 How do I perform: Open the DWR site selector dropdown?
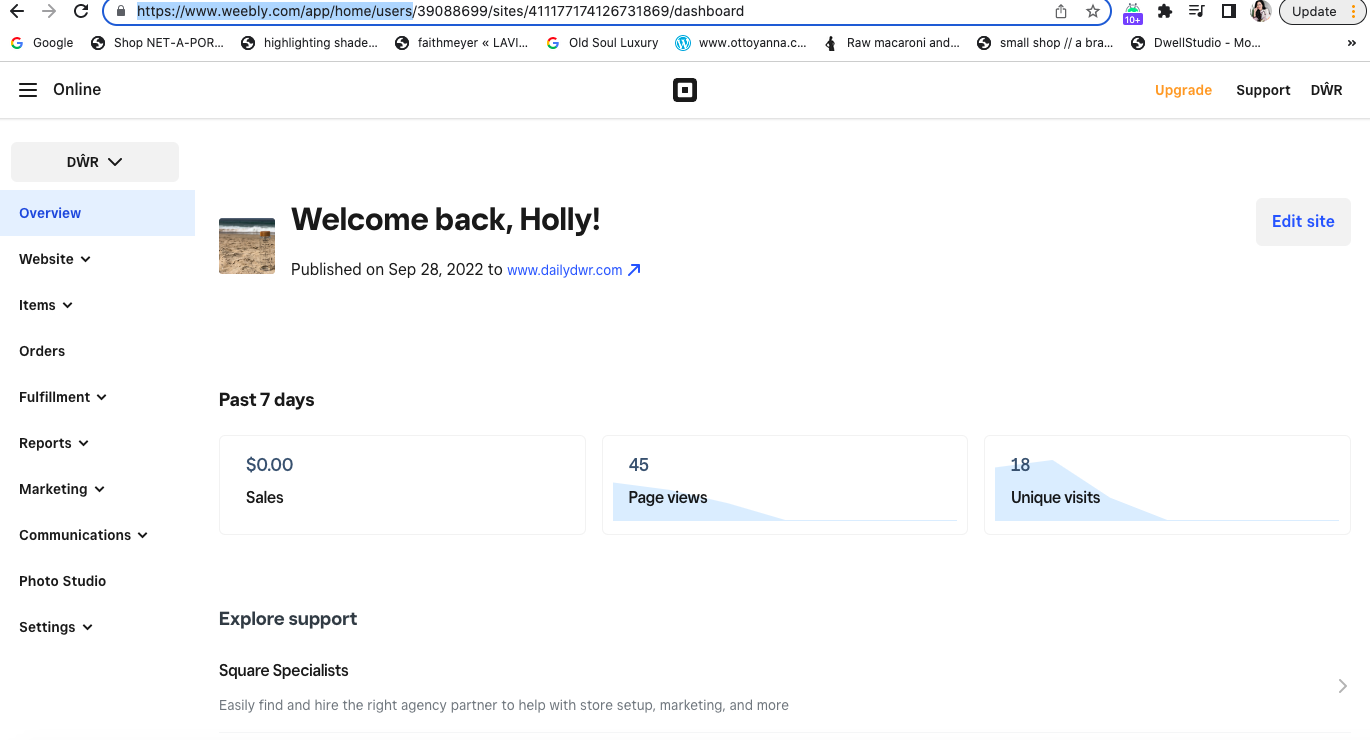[95, 162]
